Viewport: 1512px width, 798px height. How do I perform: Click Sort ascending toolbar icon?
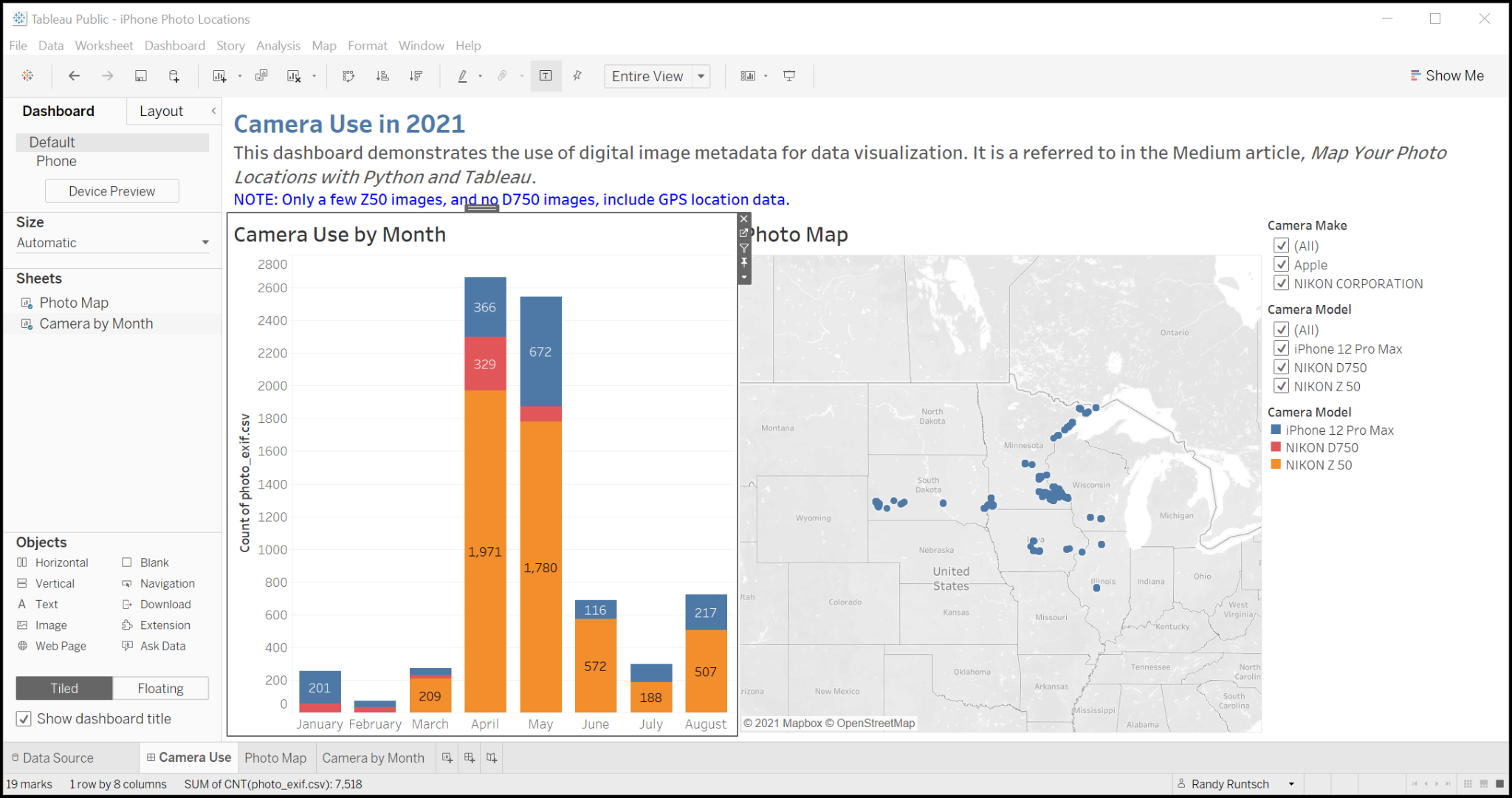[382, 76]
